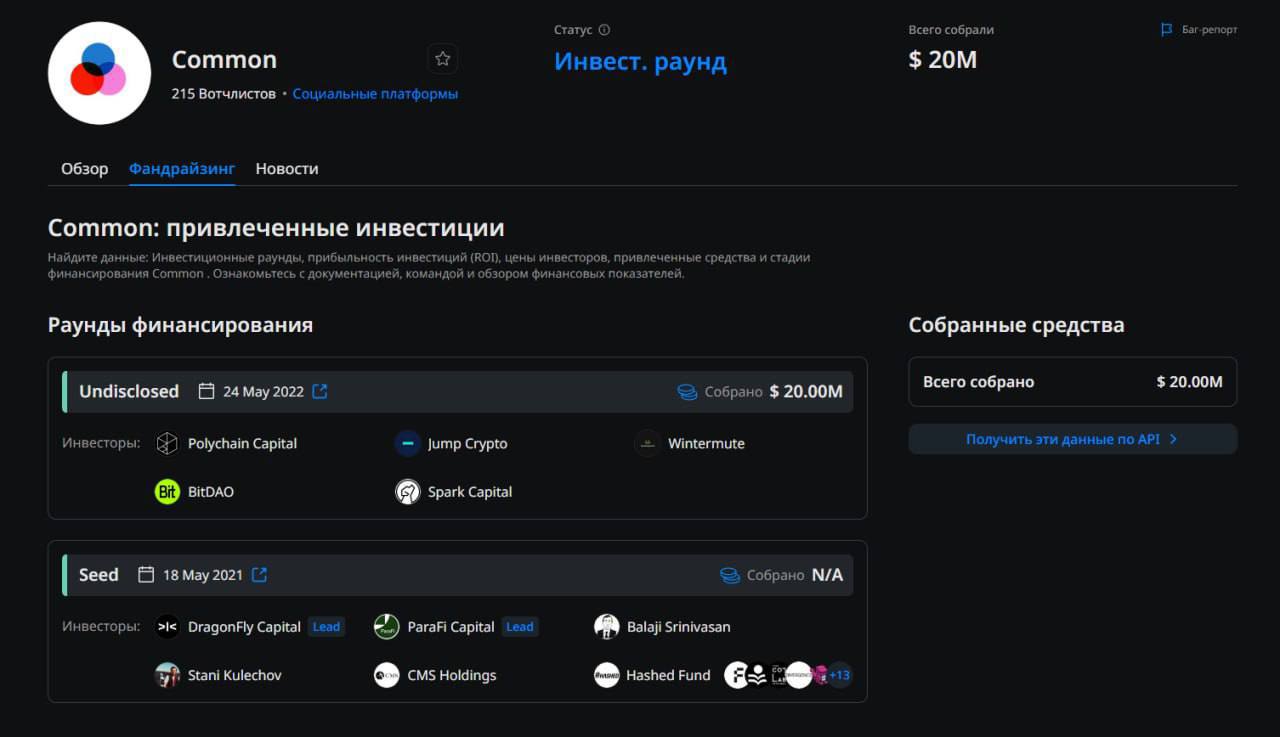
Task: Click calendar icon next to 18 May 2021
Action: (146, 575)
